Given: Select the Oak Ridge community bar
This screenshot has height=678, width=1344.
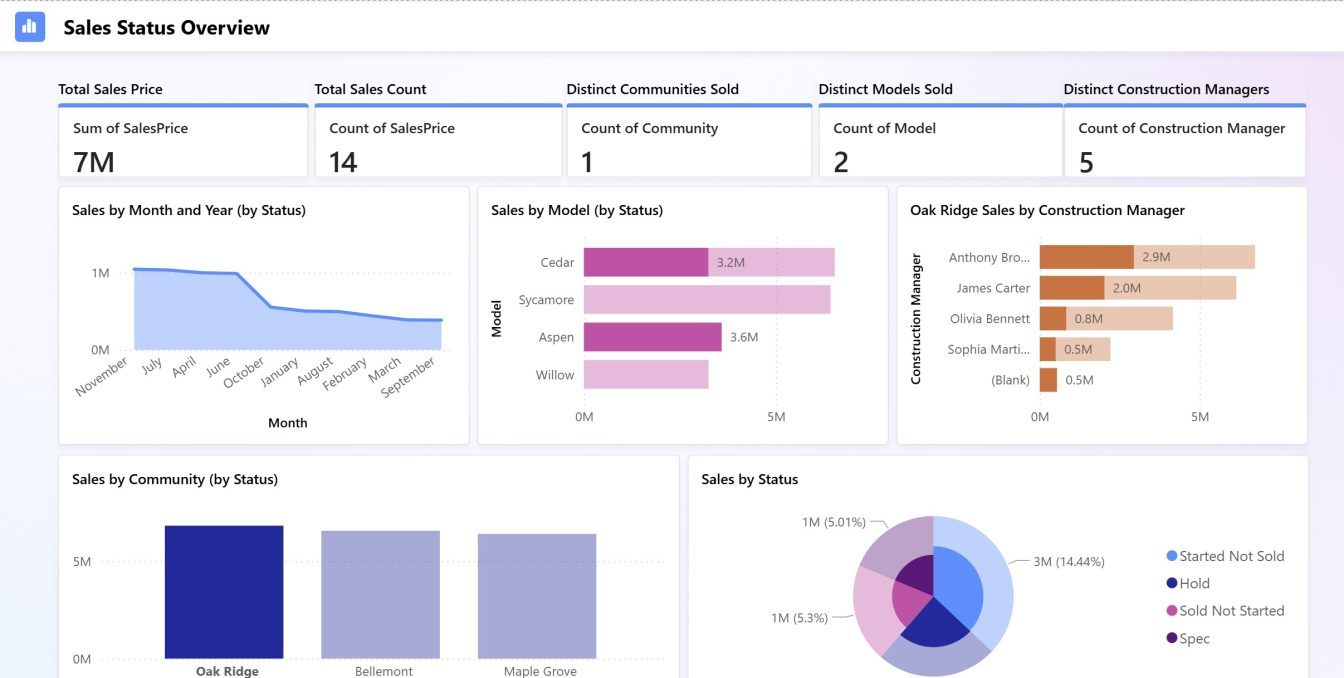Looking at the screenshot, I should point(224,591).
